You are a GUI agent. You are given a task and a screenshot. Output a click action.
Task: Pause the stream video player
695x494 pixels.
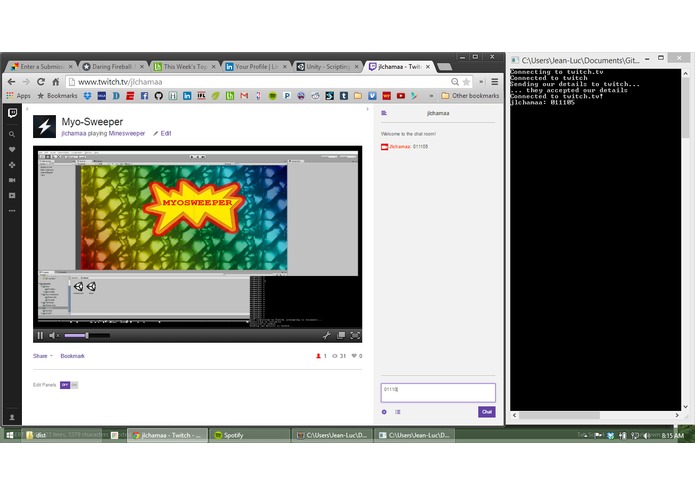point(40,335)
